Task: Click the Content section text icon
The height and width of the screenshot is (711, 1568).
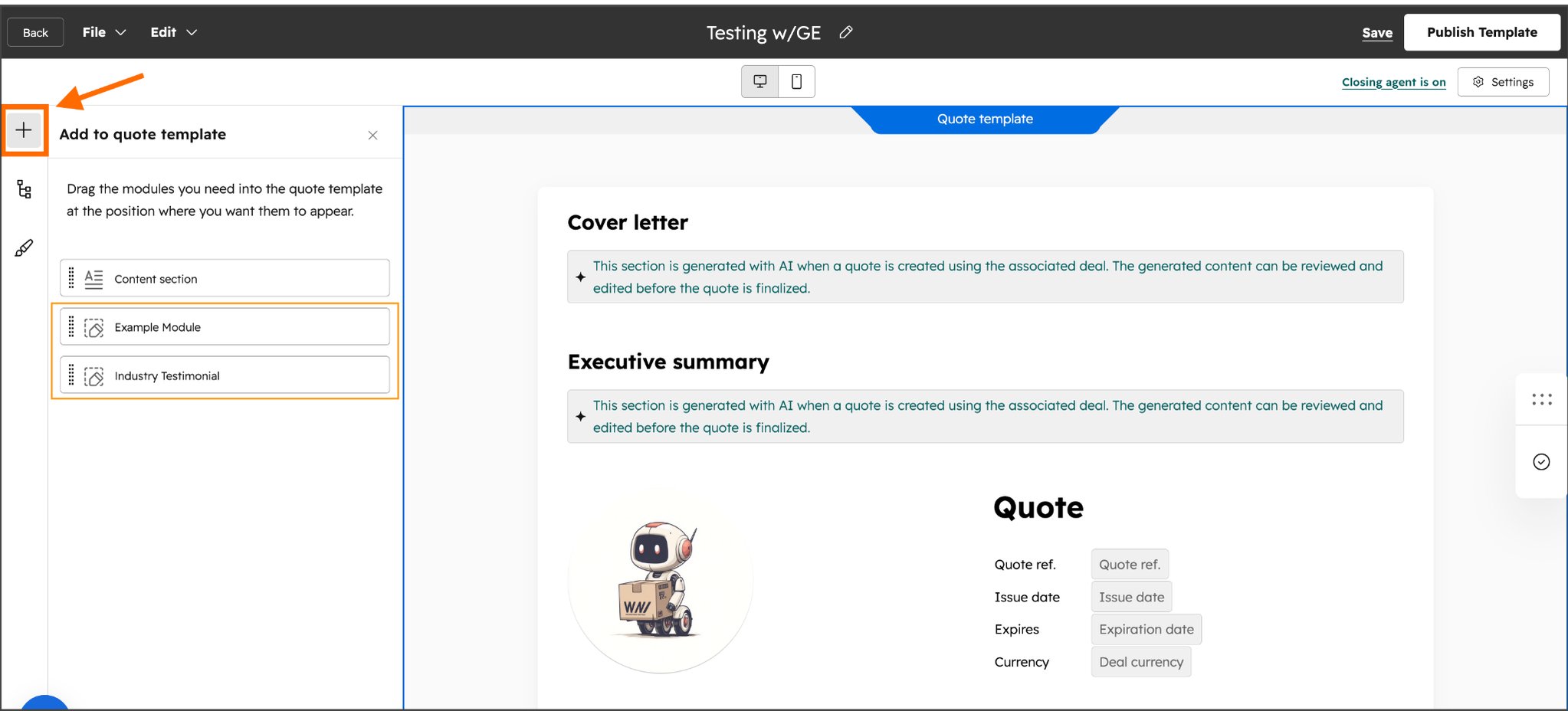Action: (x=93, y=279)
